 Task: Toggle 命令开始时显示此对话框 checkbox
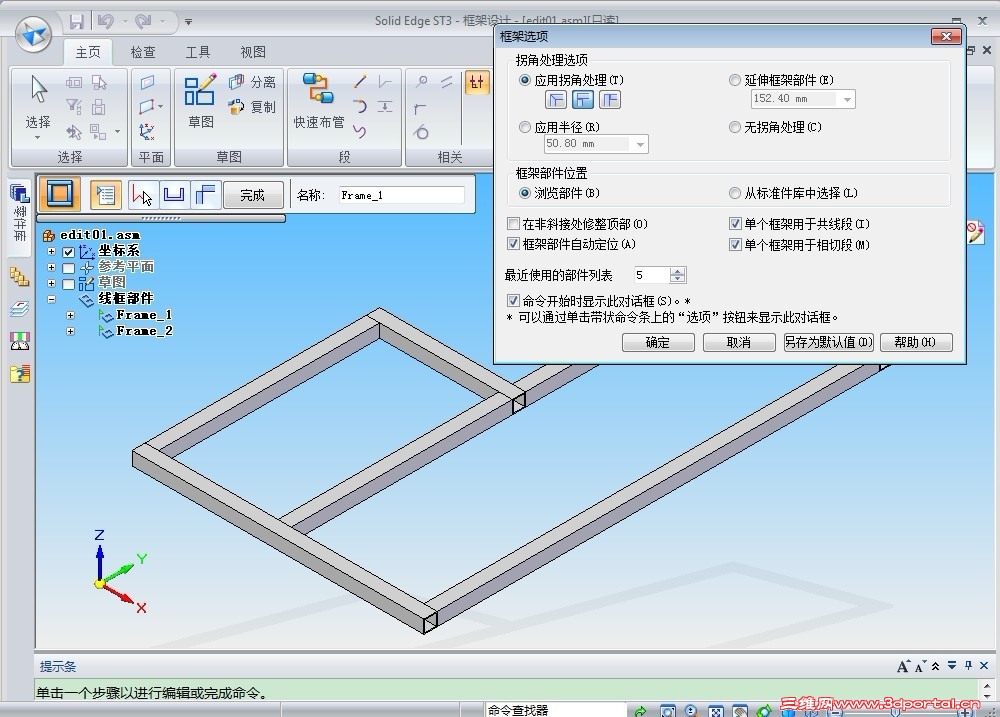(x=513, y=300)
